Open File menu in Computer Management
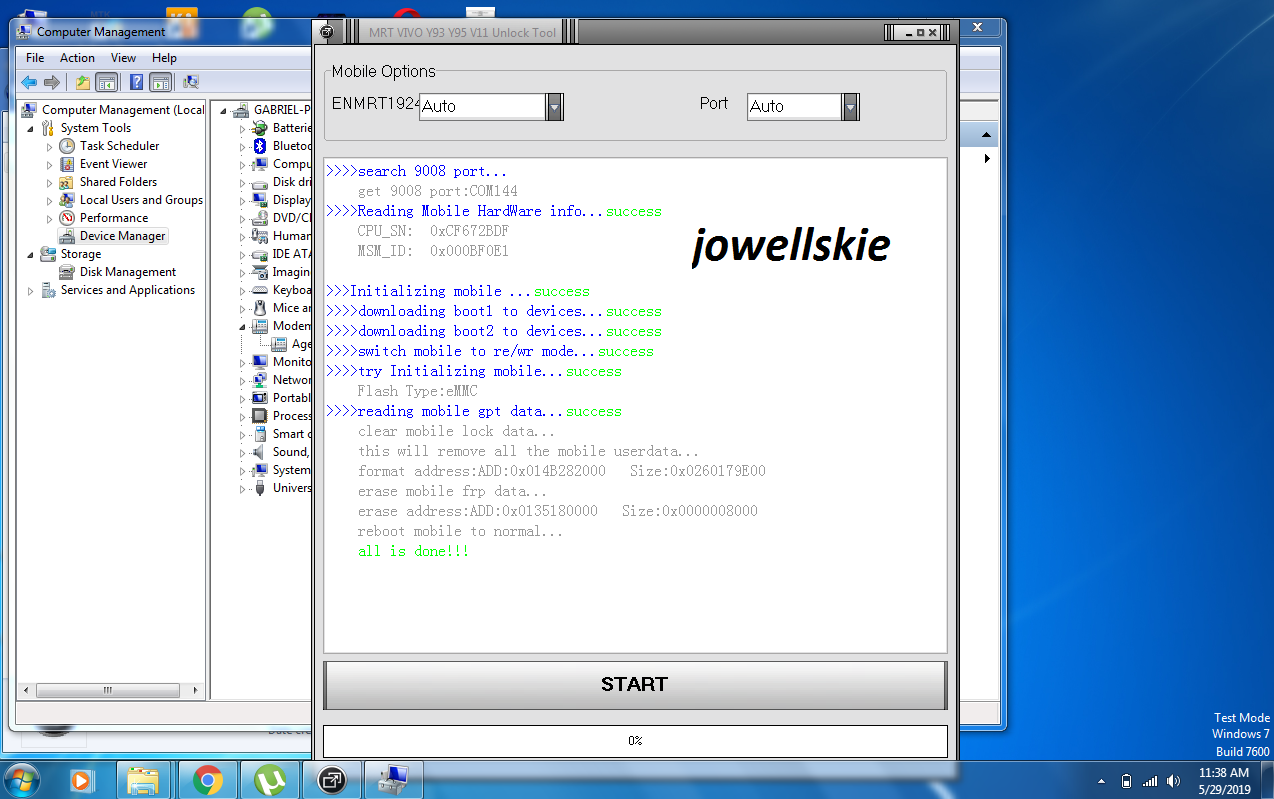The height and width of the screenshot is (799, 1274). tap(35, 58)
